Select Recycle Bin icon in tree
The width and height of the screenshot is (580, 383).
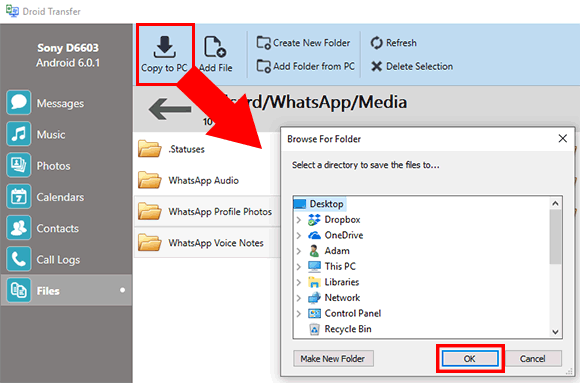click(314, 329)
